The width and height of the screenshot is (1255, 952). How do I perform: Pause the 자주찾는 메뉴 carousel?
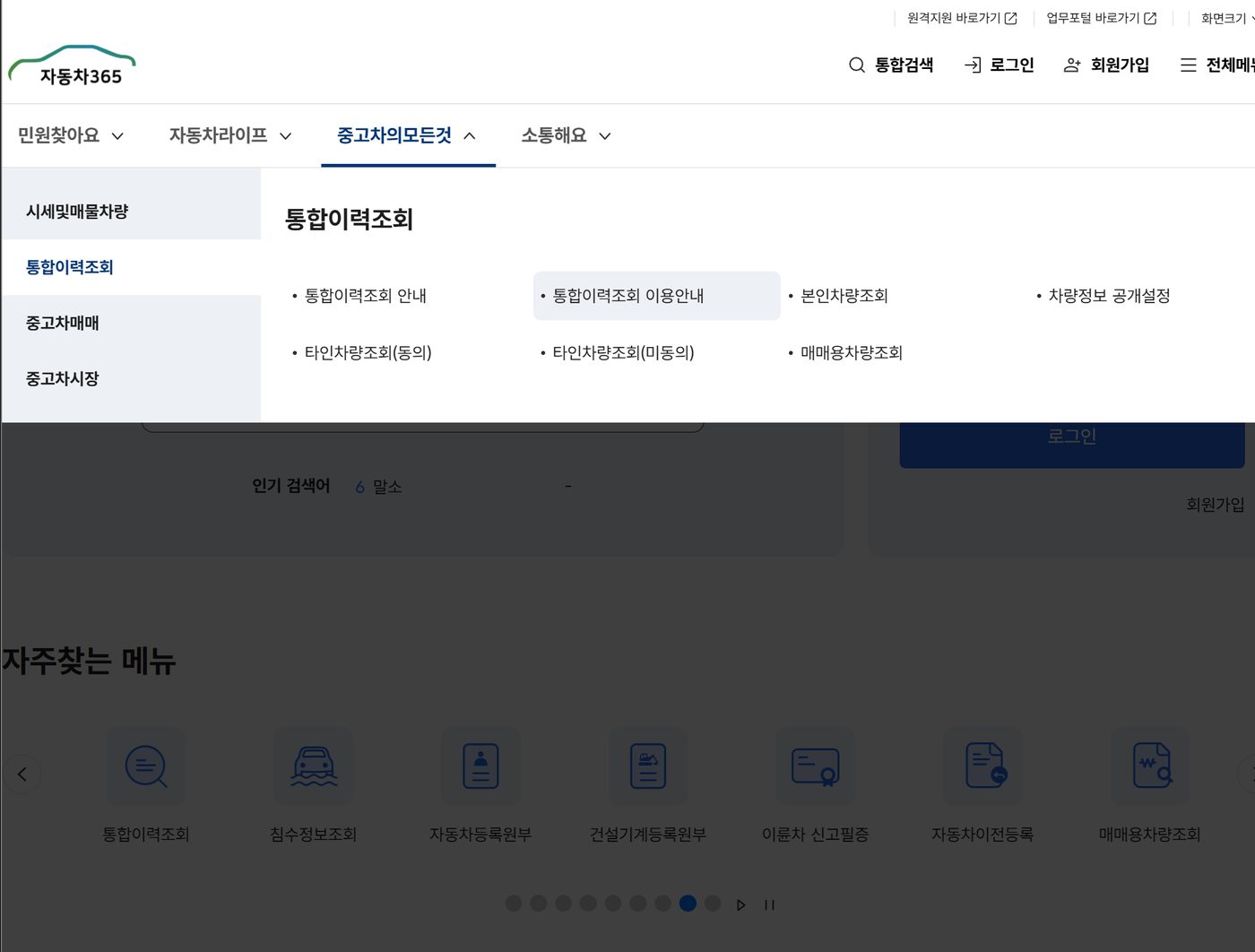click(x=769, y=904)
